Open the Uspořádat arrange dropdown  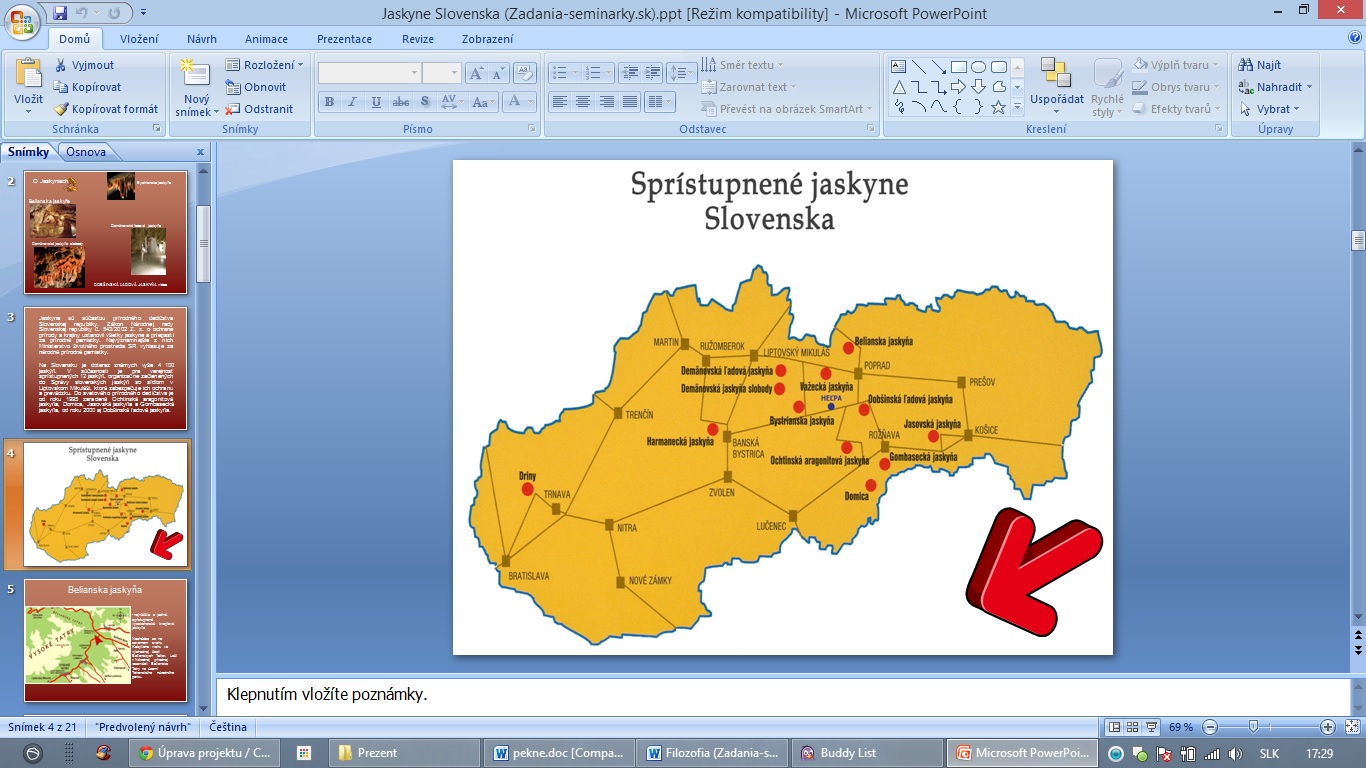1057,99
